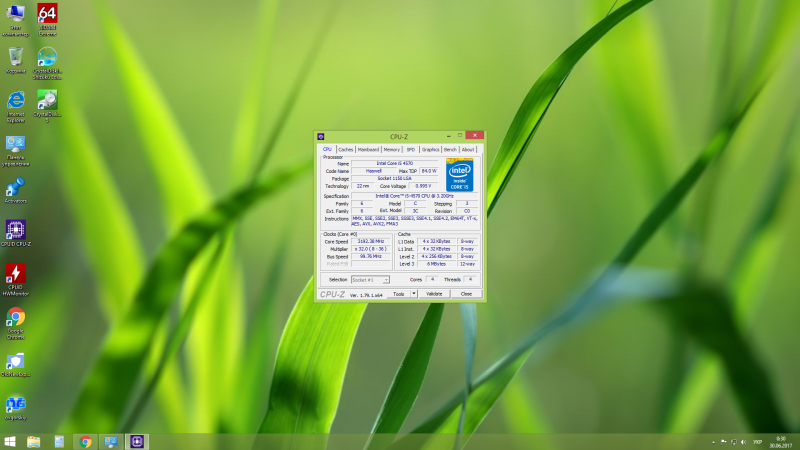
Task: Click the Multiplier value x 32.0
Action: pyautogui.click(x=371, y=249)
